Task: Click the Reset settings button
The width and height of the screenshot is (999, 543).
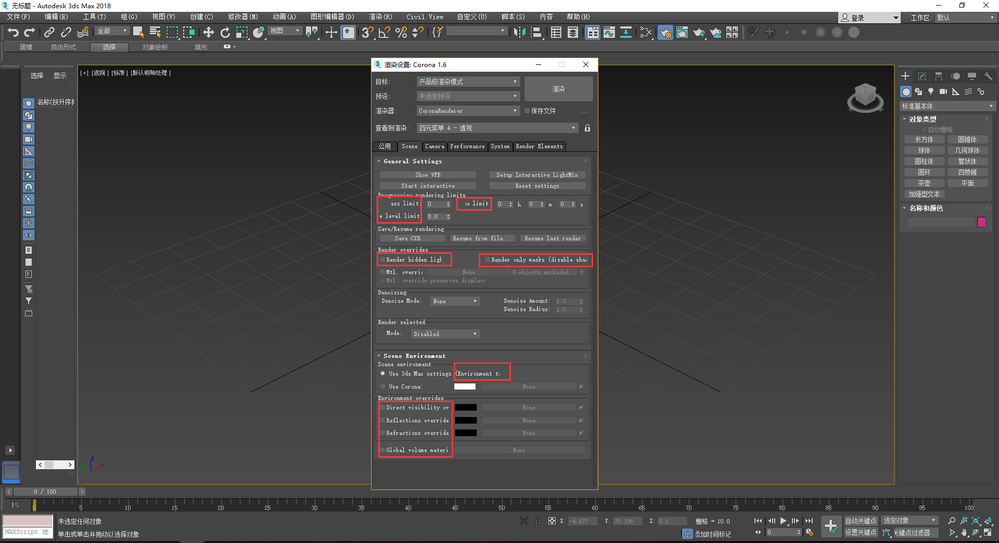Action: coord(537,186)
